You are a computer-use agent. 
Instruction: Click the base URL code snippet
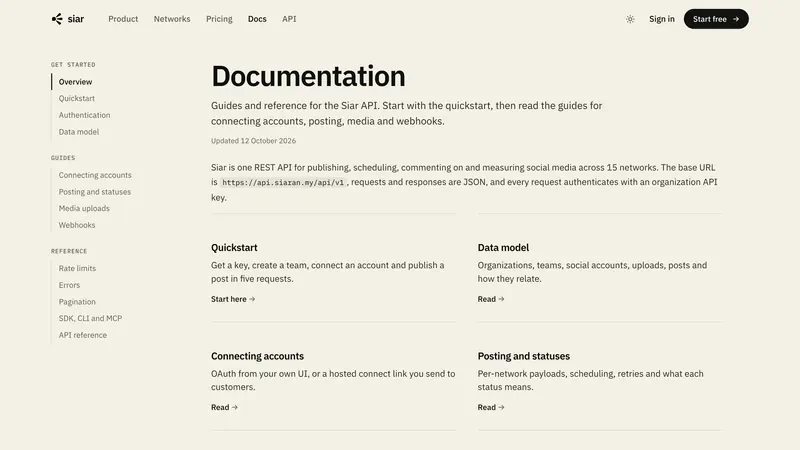point(283,182)
